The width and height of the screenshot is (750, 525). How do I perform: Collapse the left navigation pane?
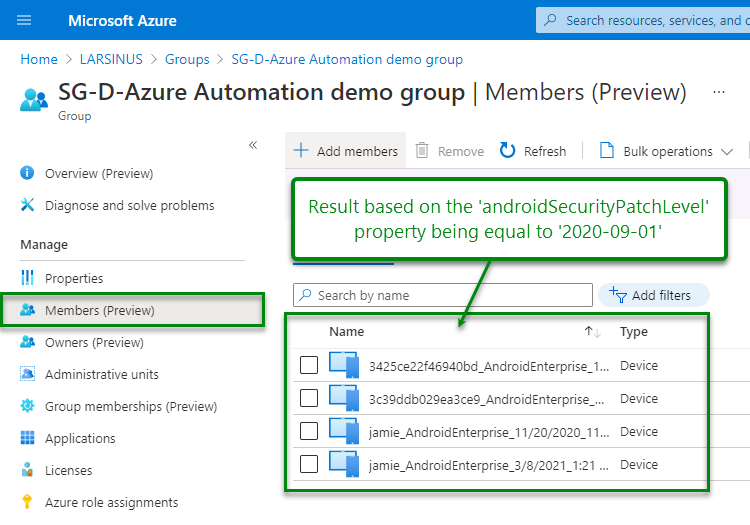pyautogui.click(x=253, y=145)
